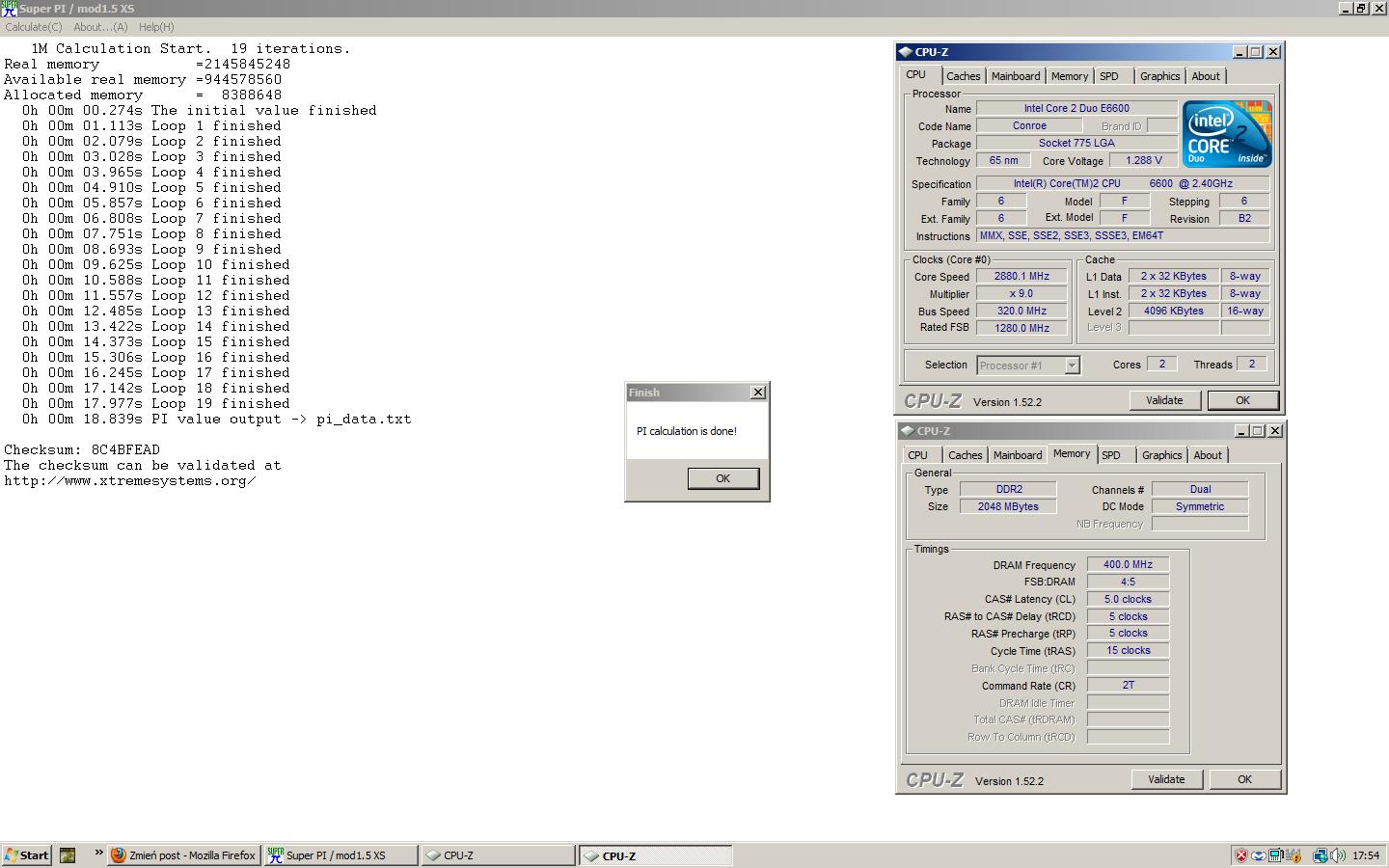The width and height of the screenshot is (1389, 868).
Task: Click the Super PI title bar icon
Action: tap(9, 9)
